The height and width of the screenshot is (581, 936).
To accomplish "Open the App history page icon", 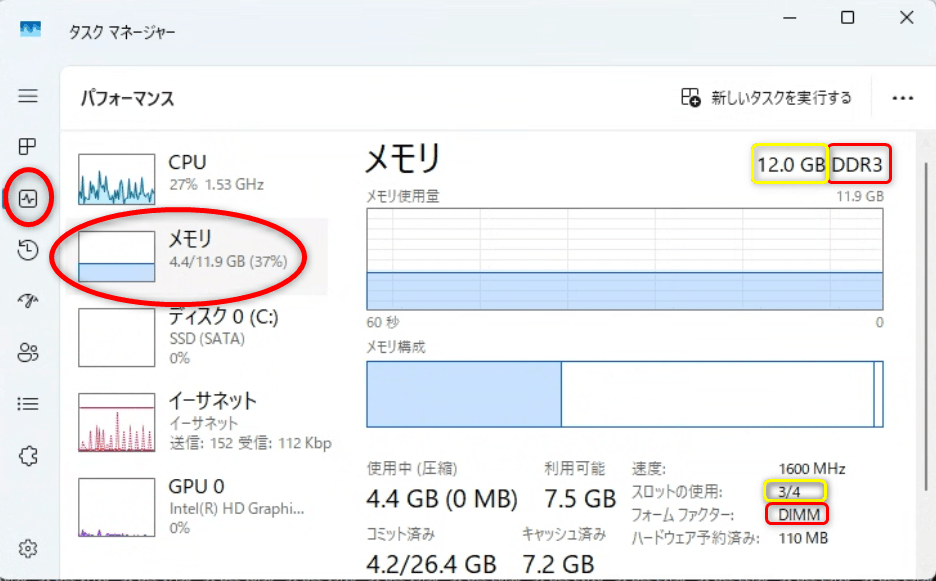I will click(28, 251).
